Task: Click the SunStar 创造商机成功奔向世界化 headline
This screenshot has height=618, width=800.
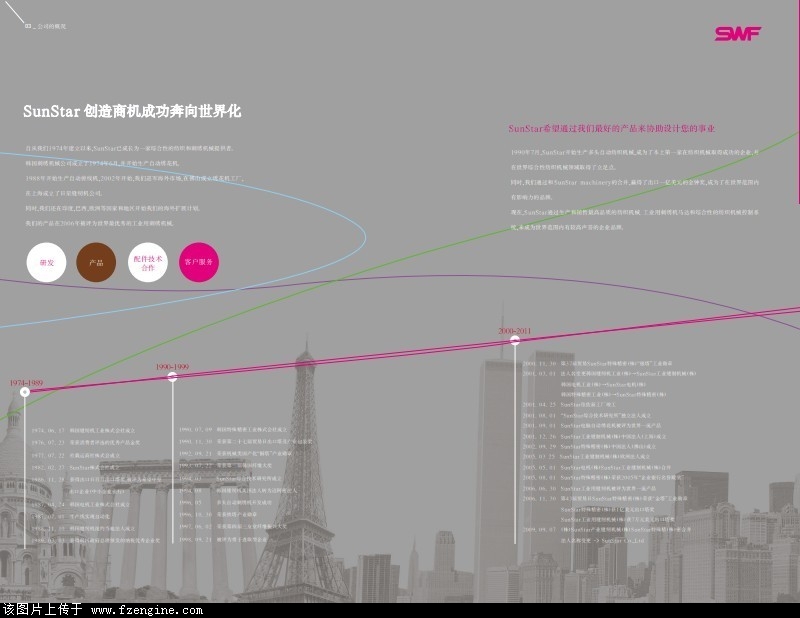Action: (x=132, y=112)
